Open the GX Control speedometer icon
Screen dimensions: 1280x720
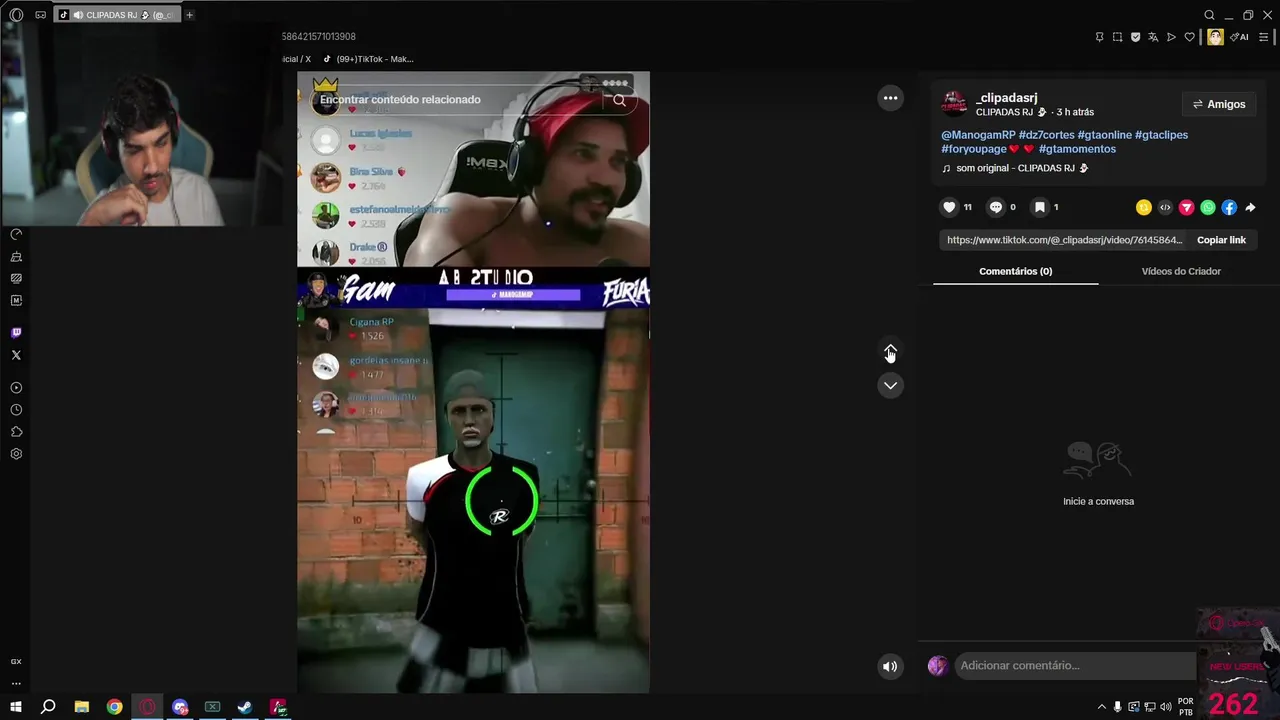16,234
